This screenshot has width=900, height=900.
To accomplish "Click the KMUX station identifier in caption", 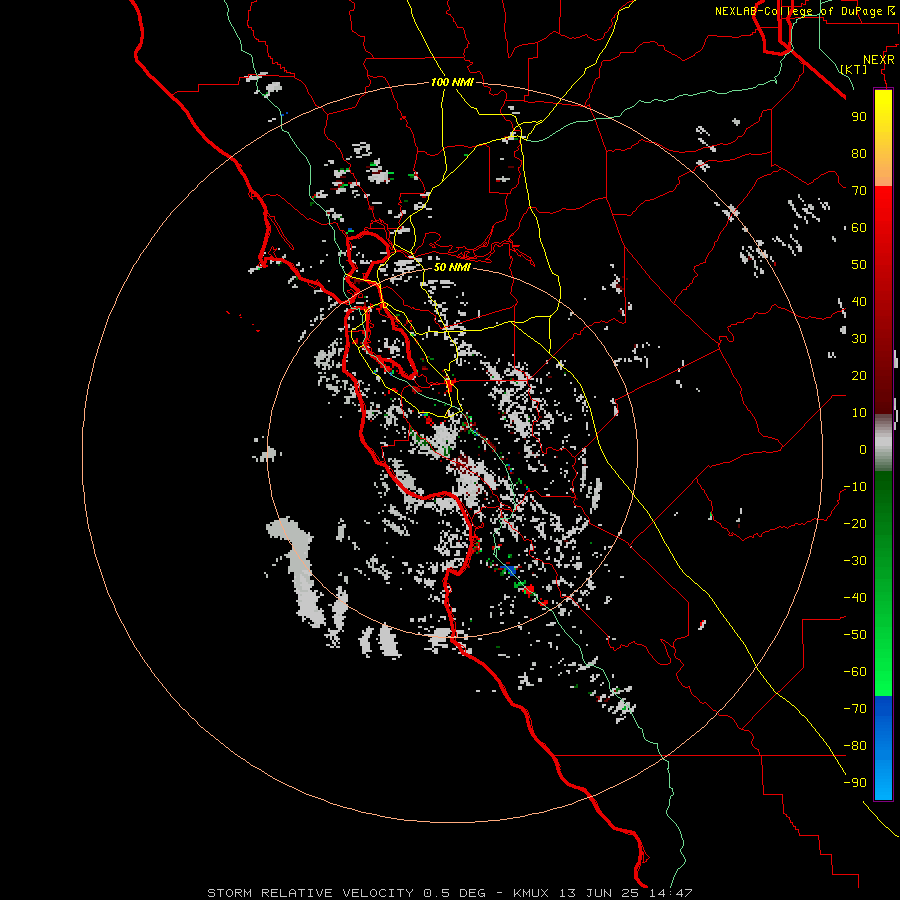I will pos(531,893).
